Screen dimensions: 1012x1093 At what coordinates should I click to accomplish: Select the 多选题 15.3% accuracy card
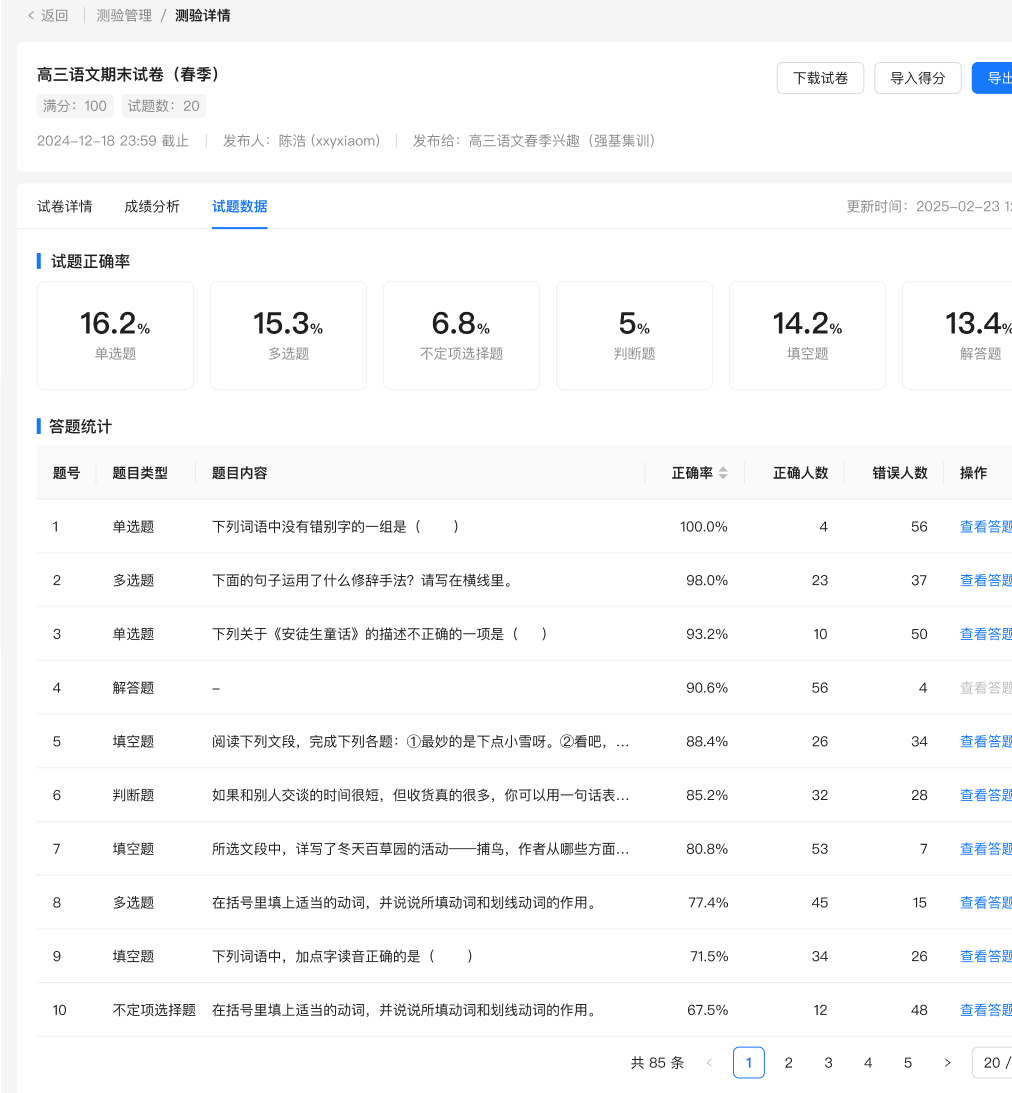click(x=289, y=335)
